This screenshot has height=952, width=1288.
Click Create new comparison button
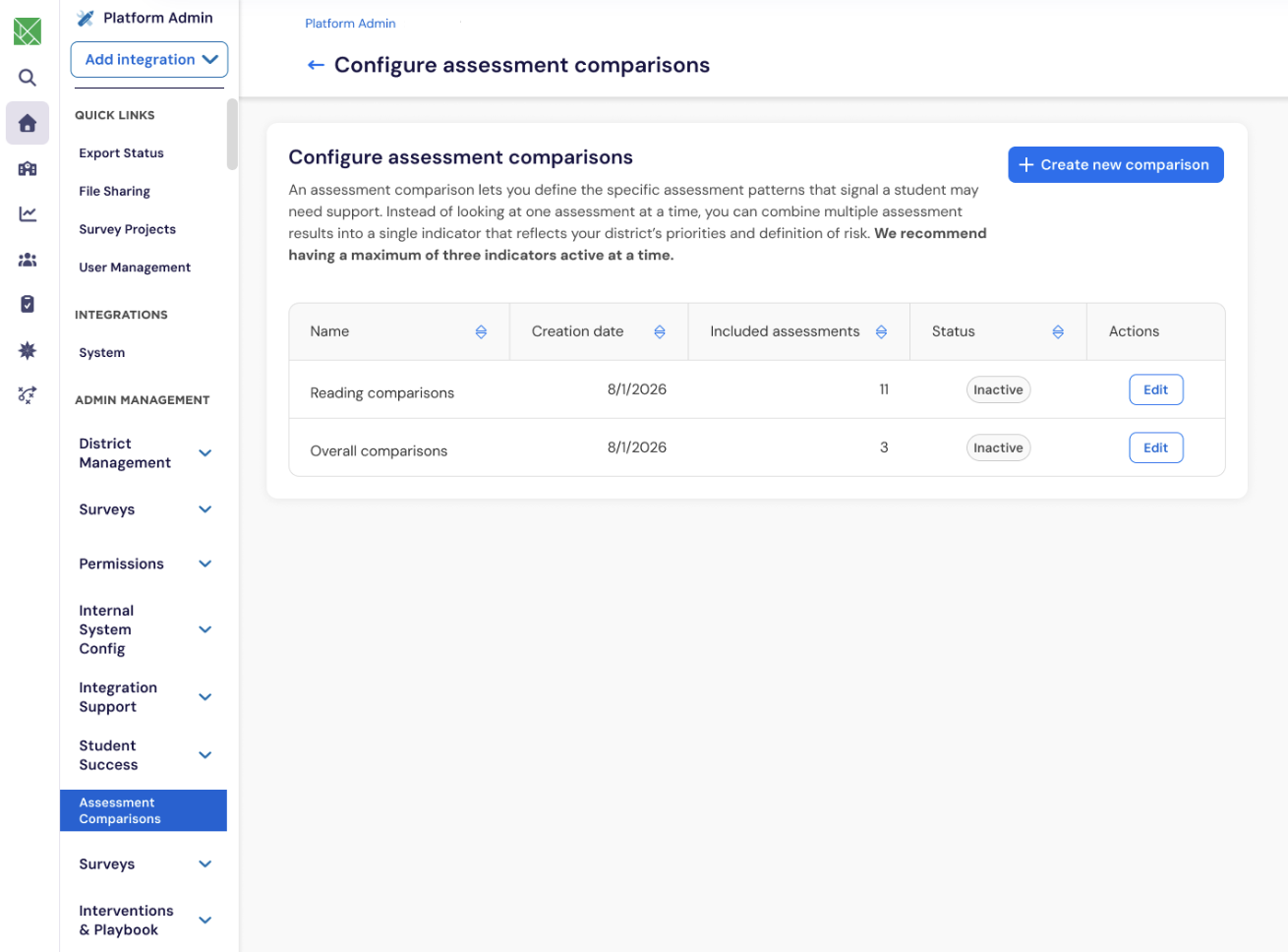pos(1116,165)
